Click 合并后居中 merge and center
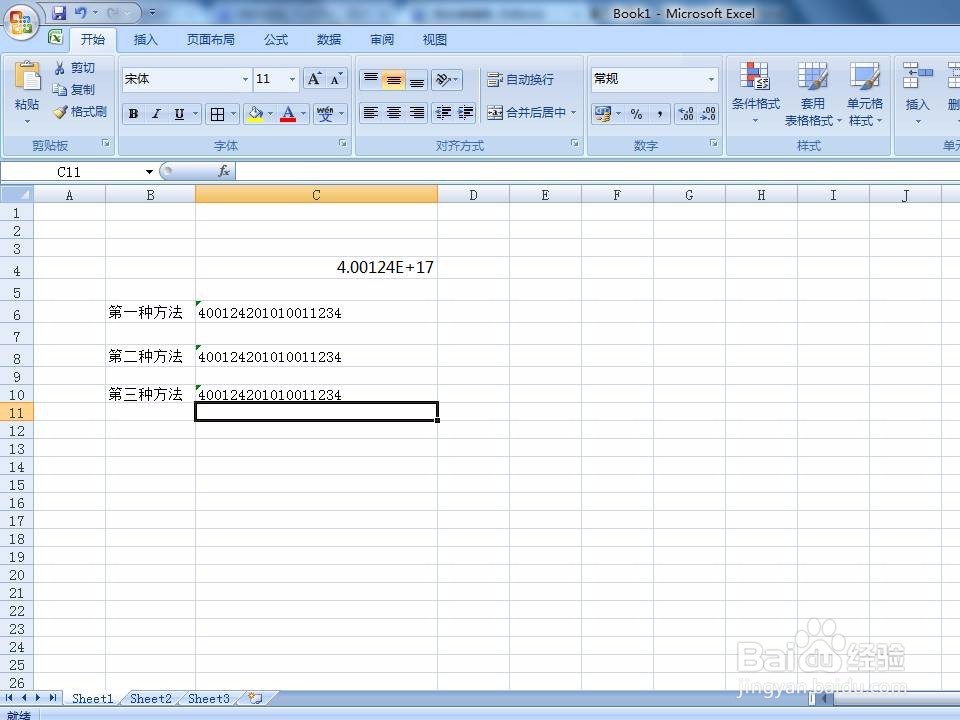This screenshot has width=960, height=720. 527,113
